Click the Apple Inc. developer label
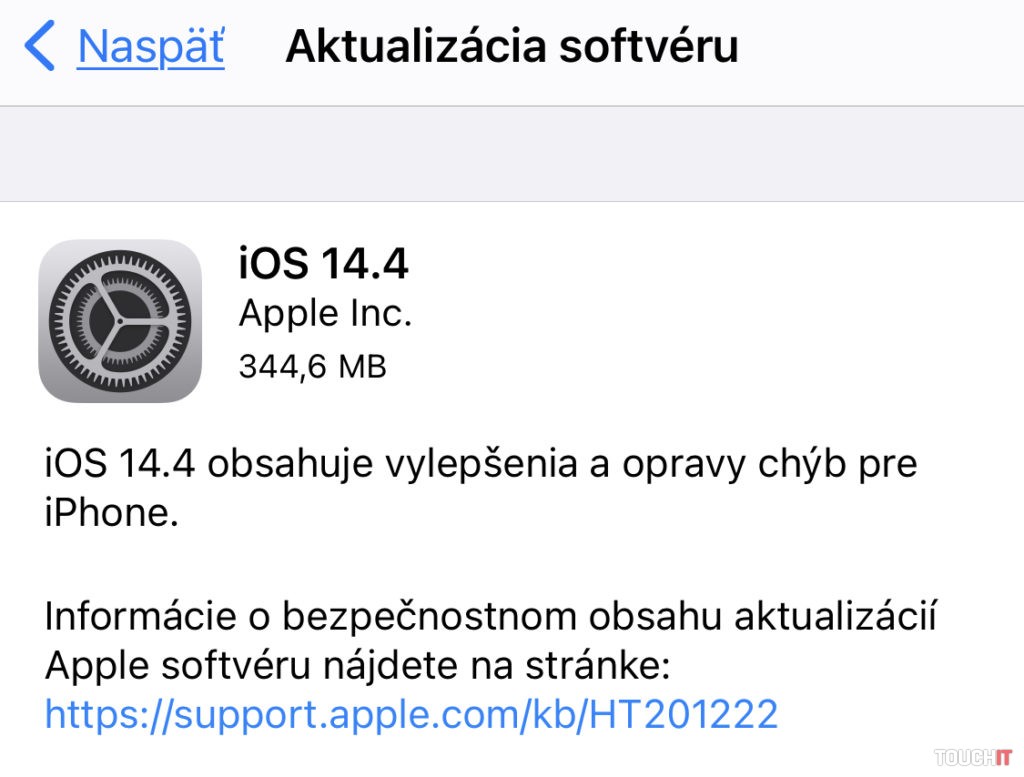 pyautogui.click(x=325, y=314)
